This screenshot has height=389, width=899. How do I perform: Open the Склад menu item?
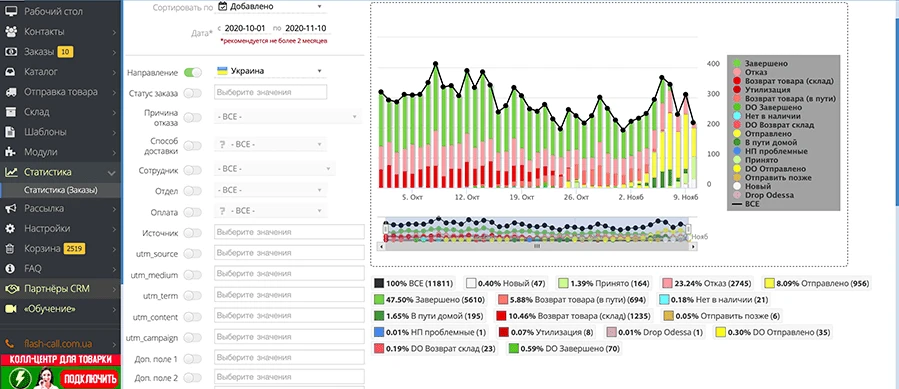click(x=61, y=112)
